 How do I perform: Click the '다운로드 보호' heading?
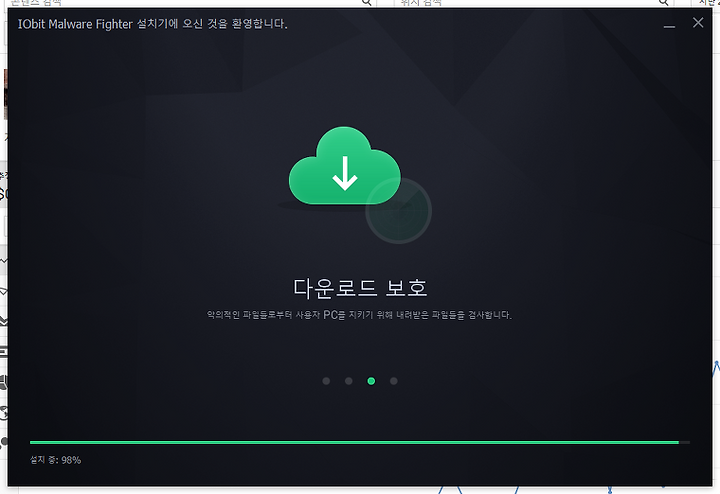360,288
